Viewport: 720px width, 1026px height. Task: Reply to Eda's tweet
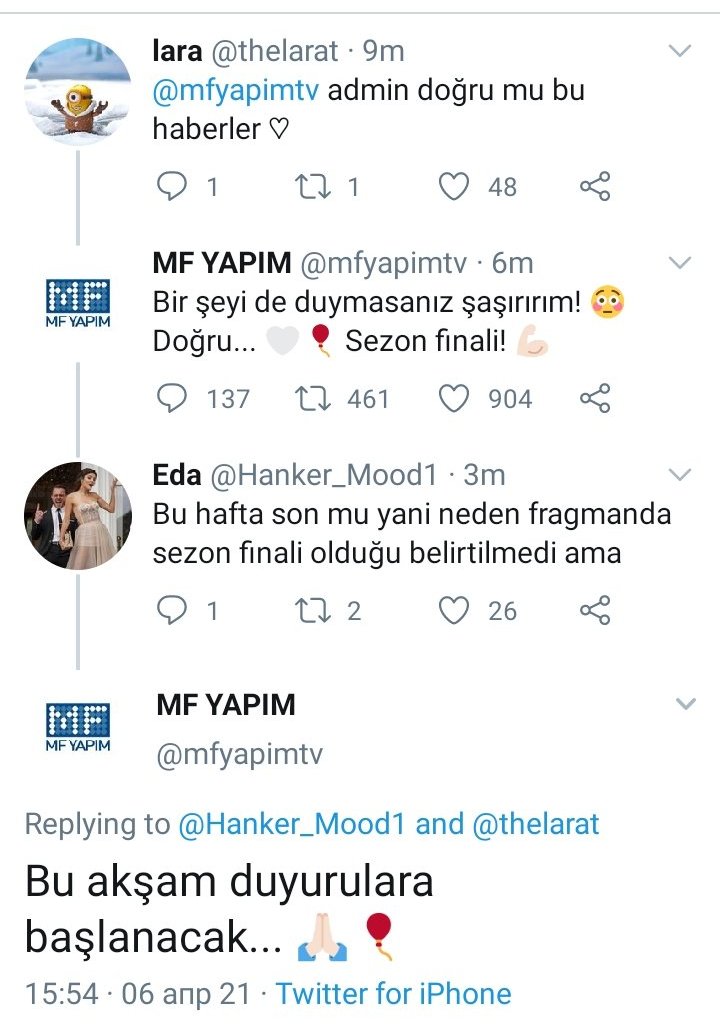coord(174,610)
